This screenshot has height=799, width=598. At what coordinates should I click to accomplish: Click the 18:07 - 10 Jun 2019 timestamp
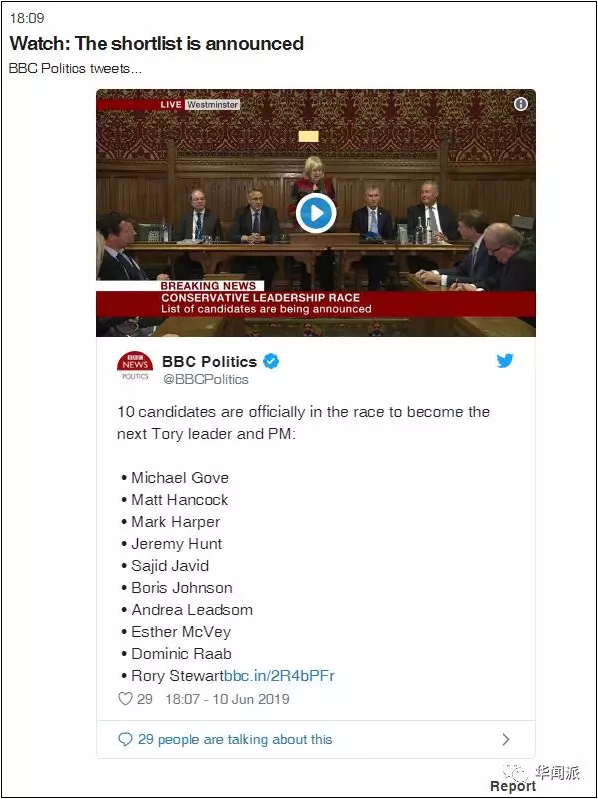pos(227,699)
